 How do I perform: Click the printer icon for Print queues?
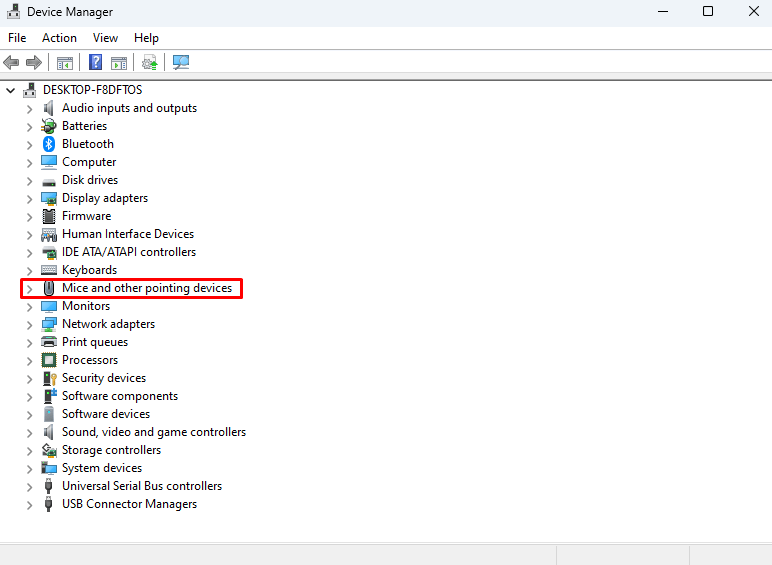[49, 342]
